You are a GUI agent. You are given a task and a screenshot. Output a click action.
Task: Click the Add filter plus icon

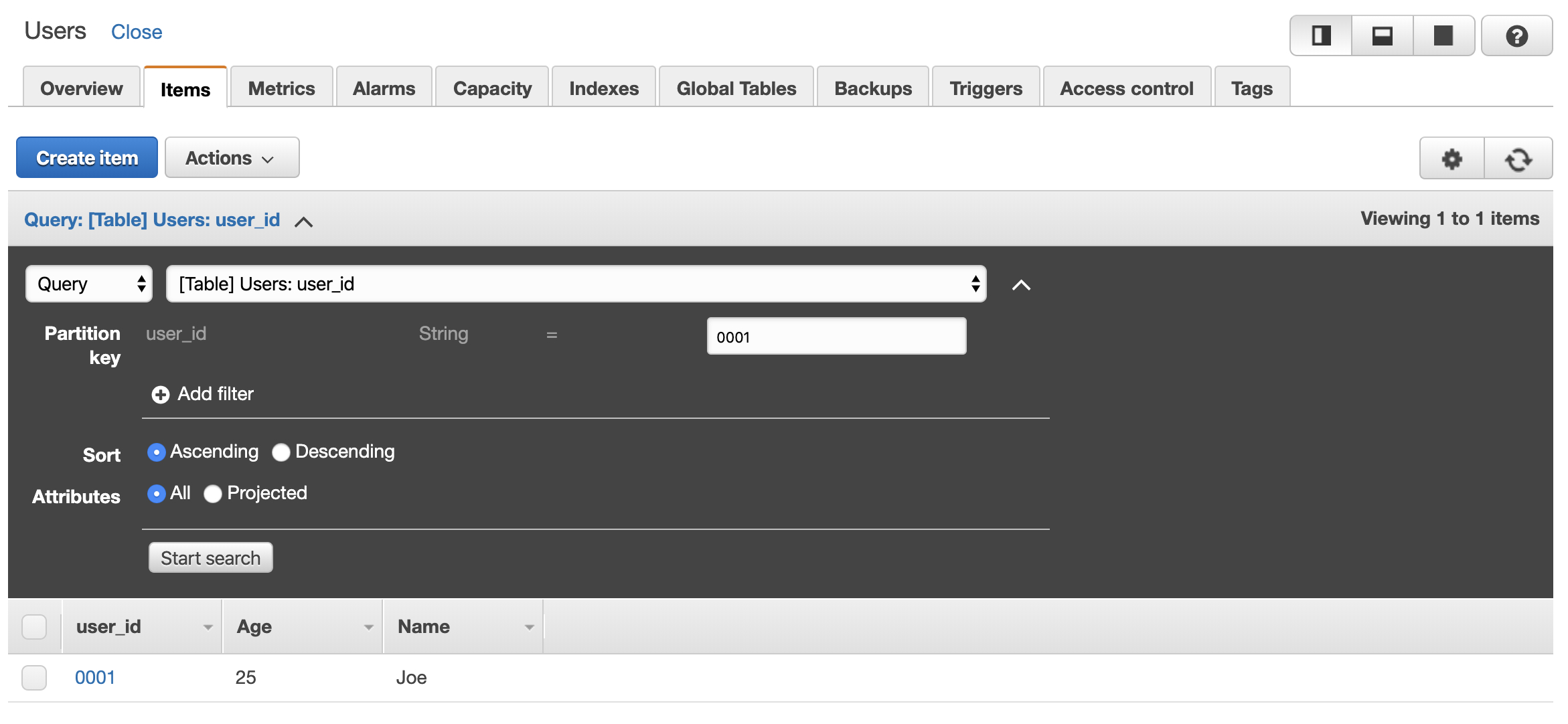[x=161, y=395]
